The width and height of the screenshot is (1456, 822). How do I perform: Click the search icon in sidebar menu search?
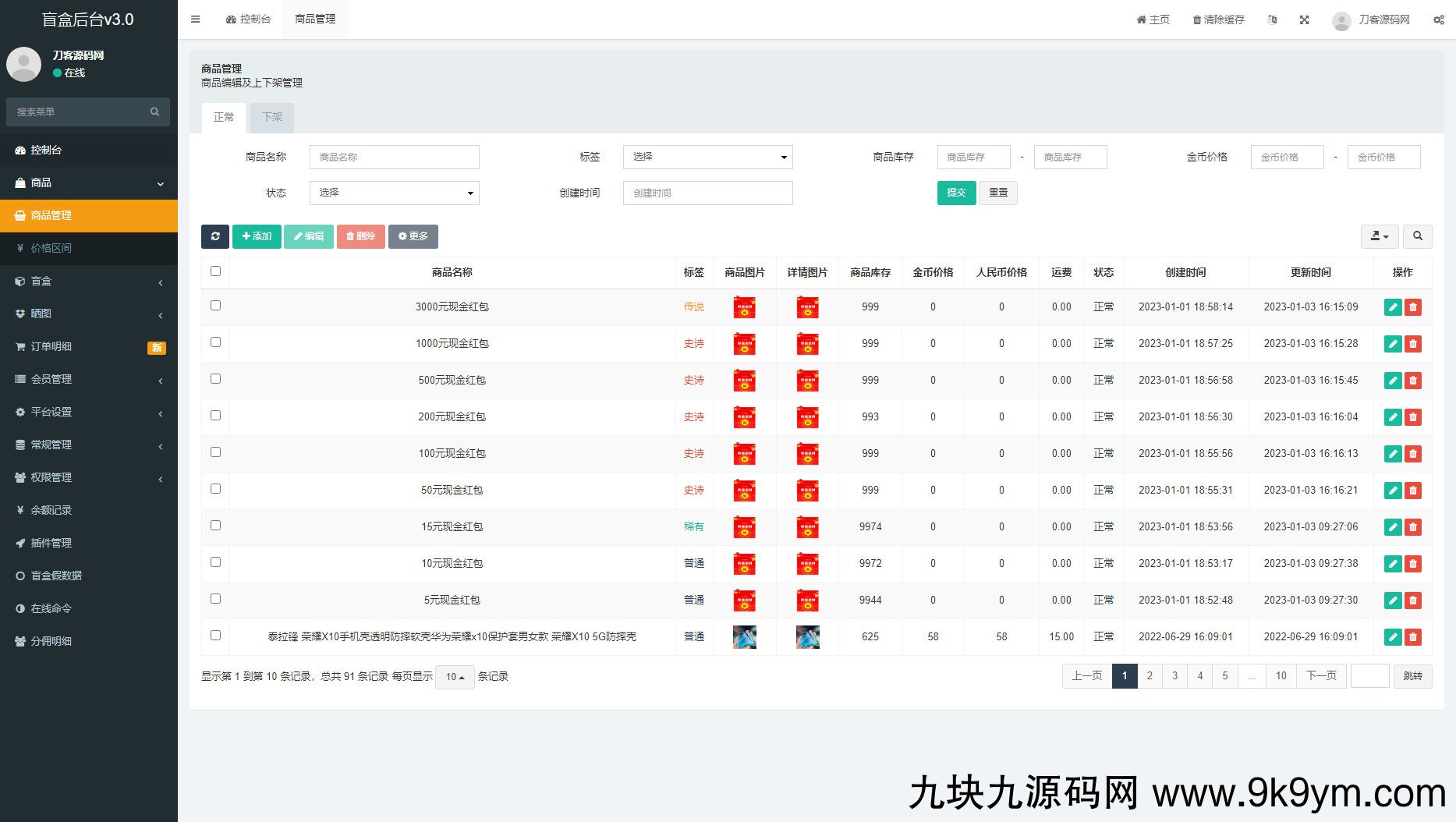pyautogui.click(x=154, y=112)
